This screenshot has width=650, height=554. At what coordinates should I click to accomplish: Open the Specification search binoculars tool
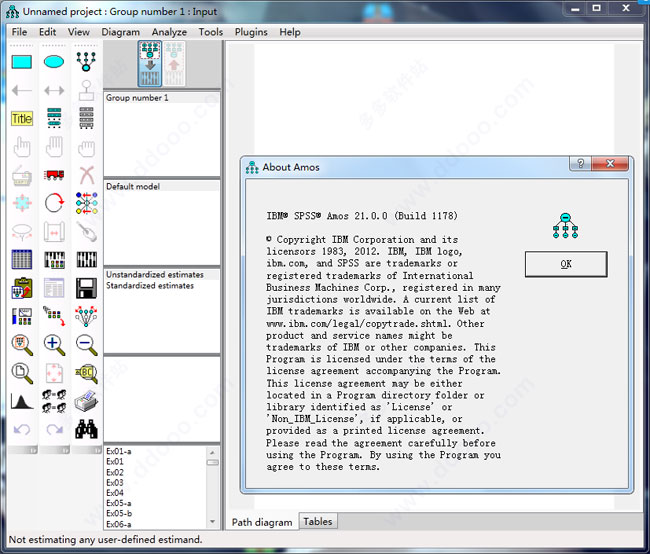(86, 429)
